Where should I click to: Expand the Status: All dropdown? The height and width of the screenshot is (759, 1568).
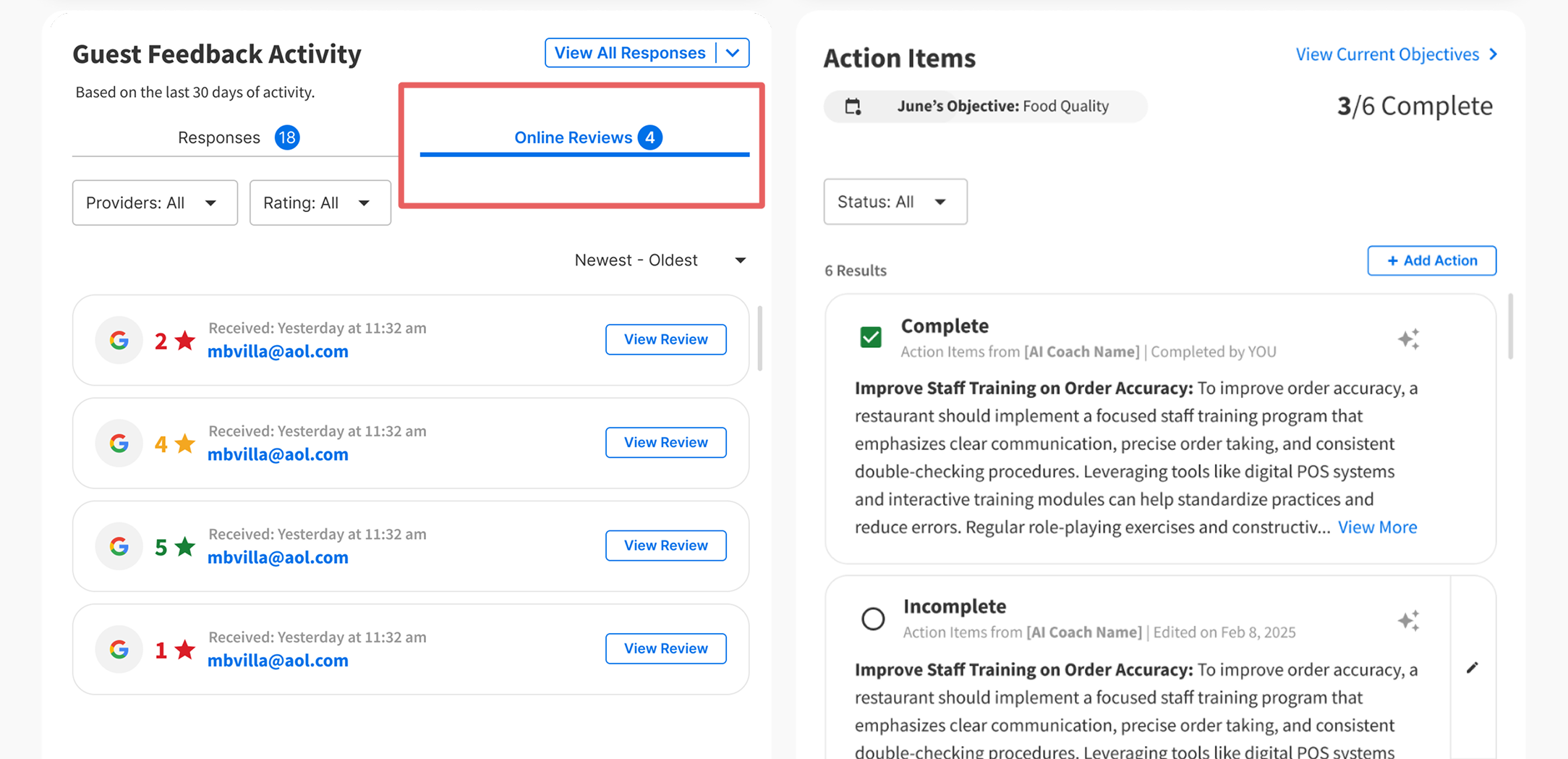(895, 202)
